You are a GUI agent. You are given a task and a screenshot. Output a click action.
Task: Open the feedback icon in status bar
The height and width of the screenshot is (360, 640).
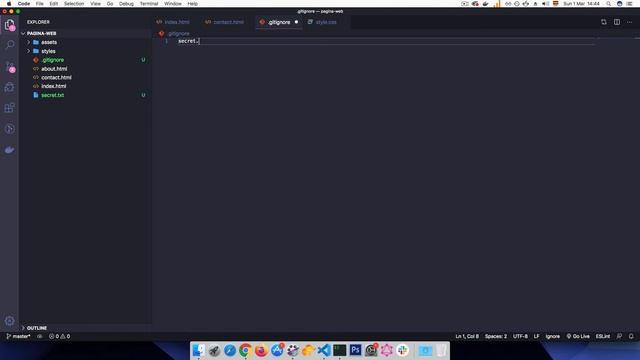(x=619, y=336)
